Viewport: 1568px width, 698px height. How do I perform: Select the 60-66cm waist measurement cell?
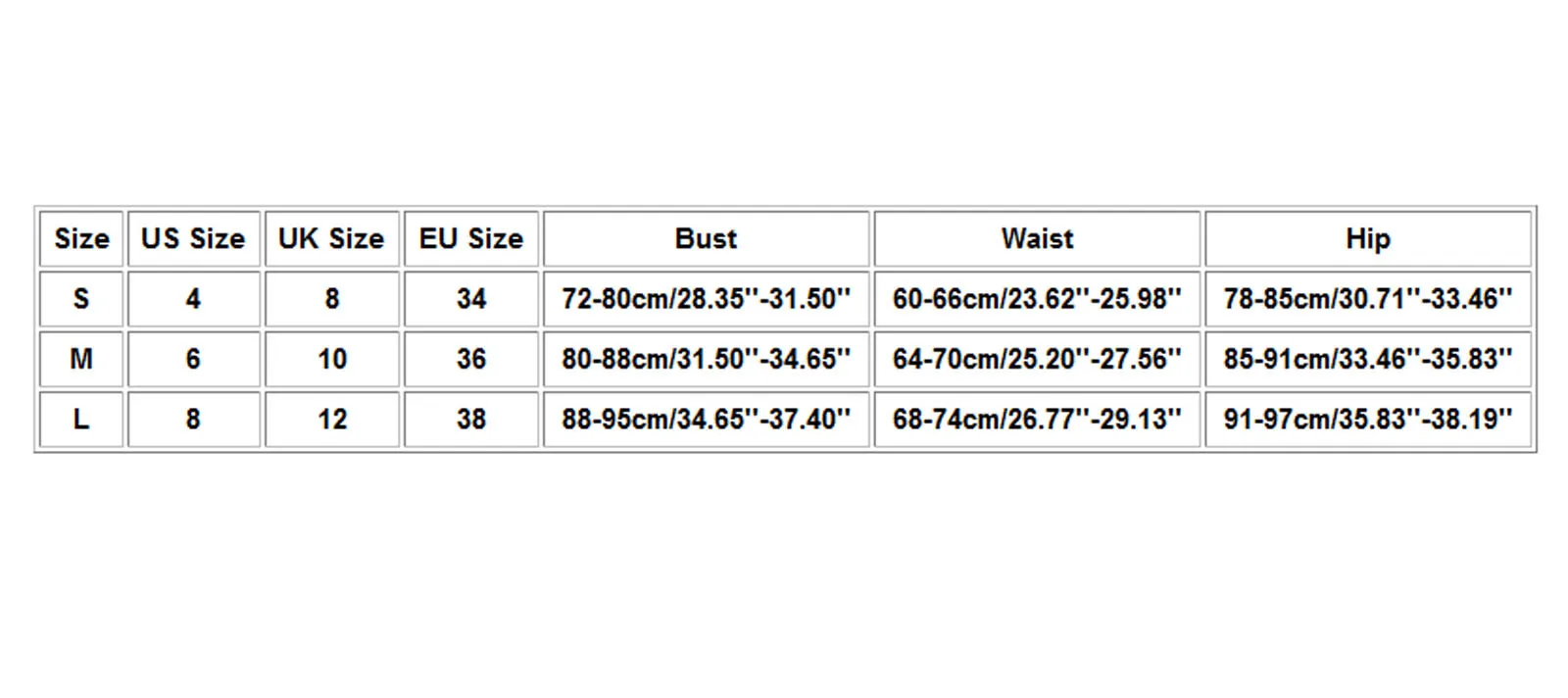pyautogui.click(x=1037, y=298)
